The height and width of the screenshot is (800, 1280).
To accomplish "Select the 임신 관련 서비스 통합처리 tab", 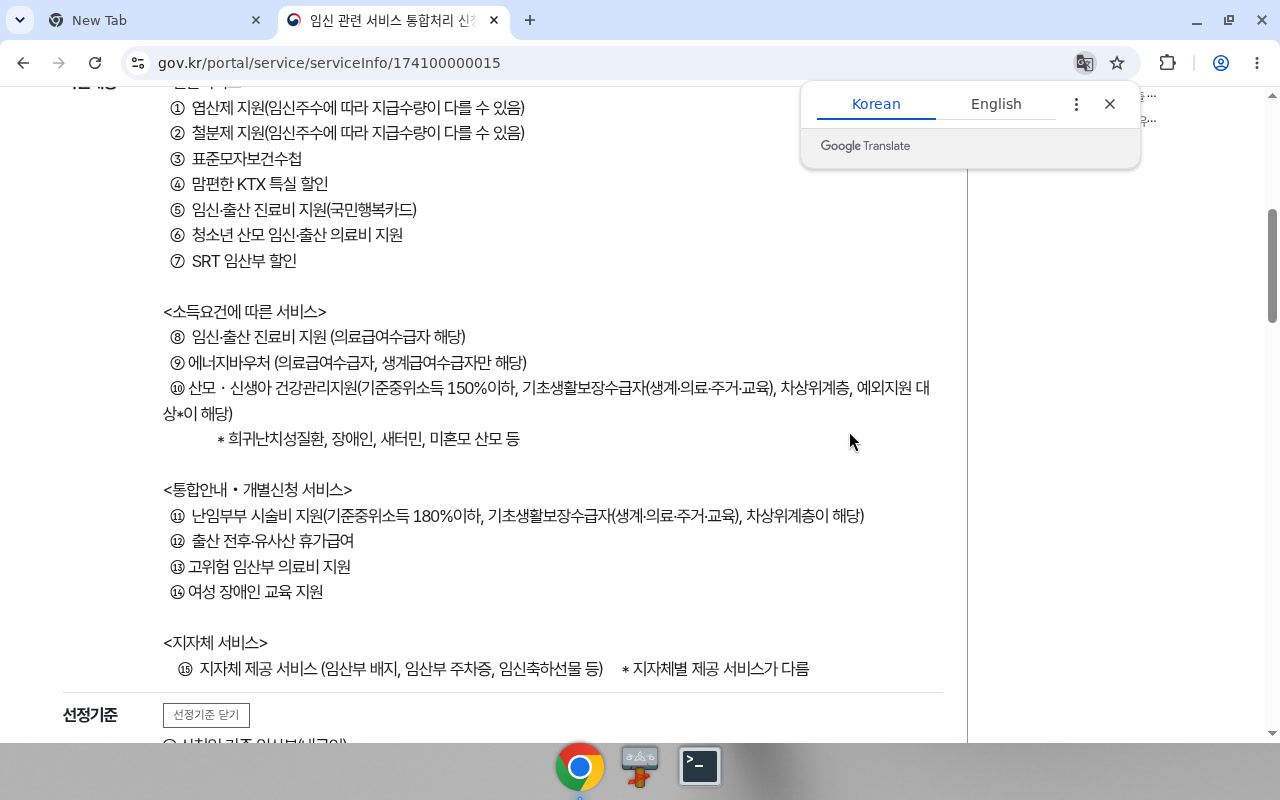I will coord(392,20).
